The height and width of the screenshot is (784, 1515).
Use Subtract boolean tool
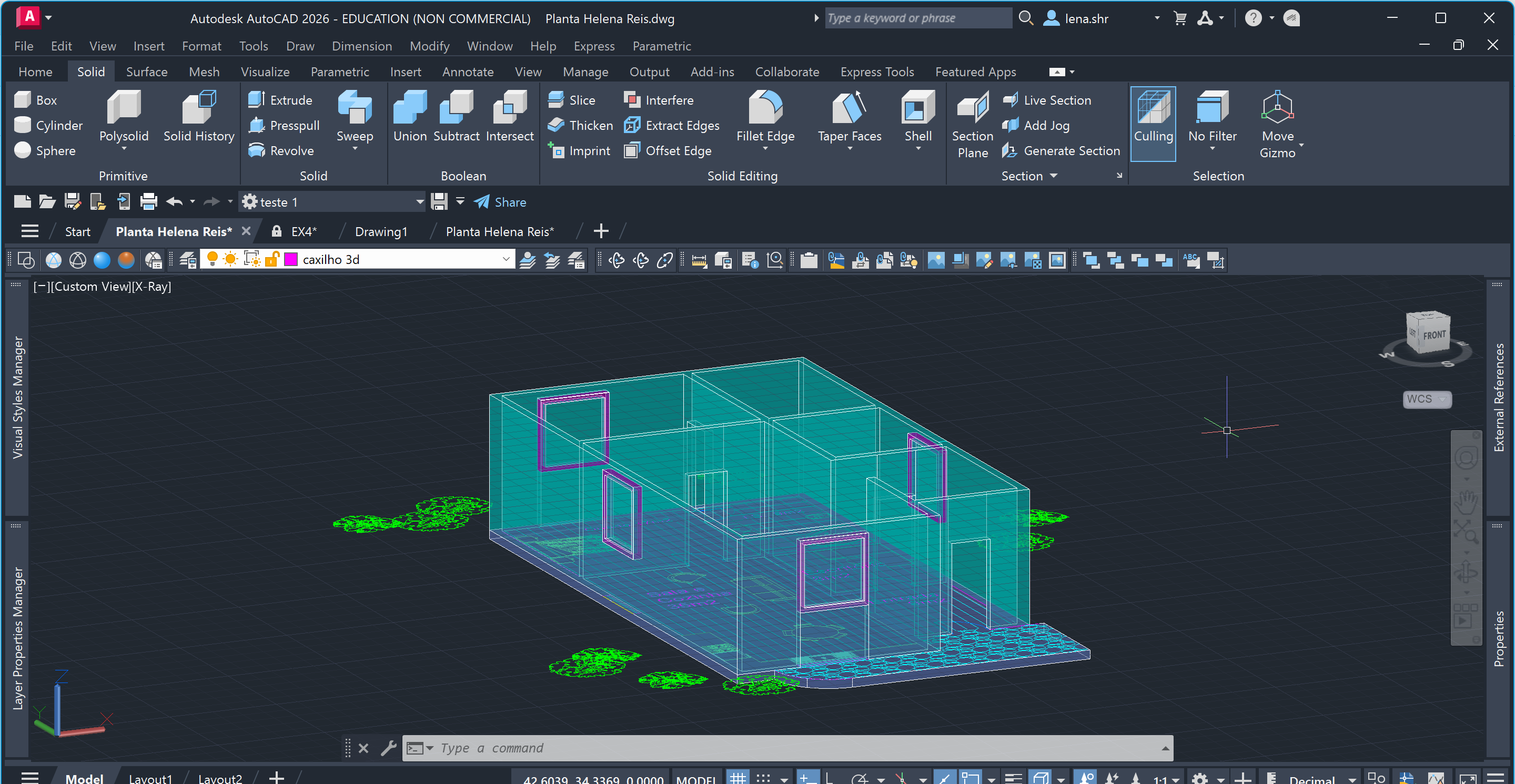click(x=457, y=116)
